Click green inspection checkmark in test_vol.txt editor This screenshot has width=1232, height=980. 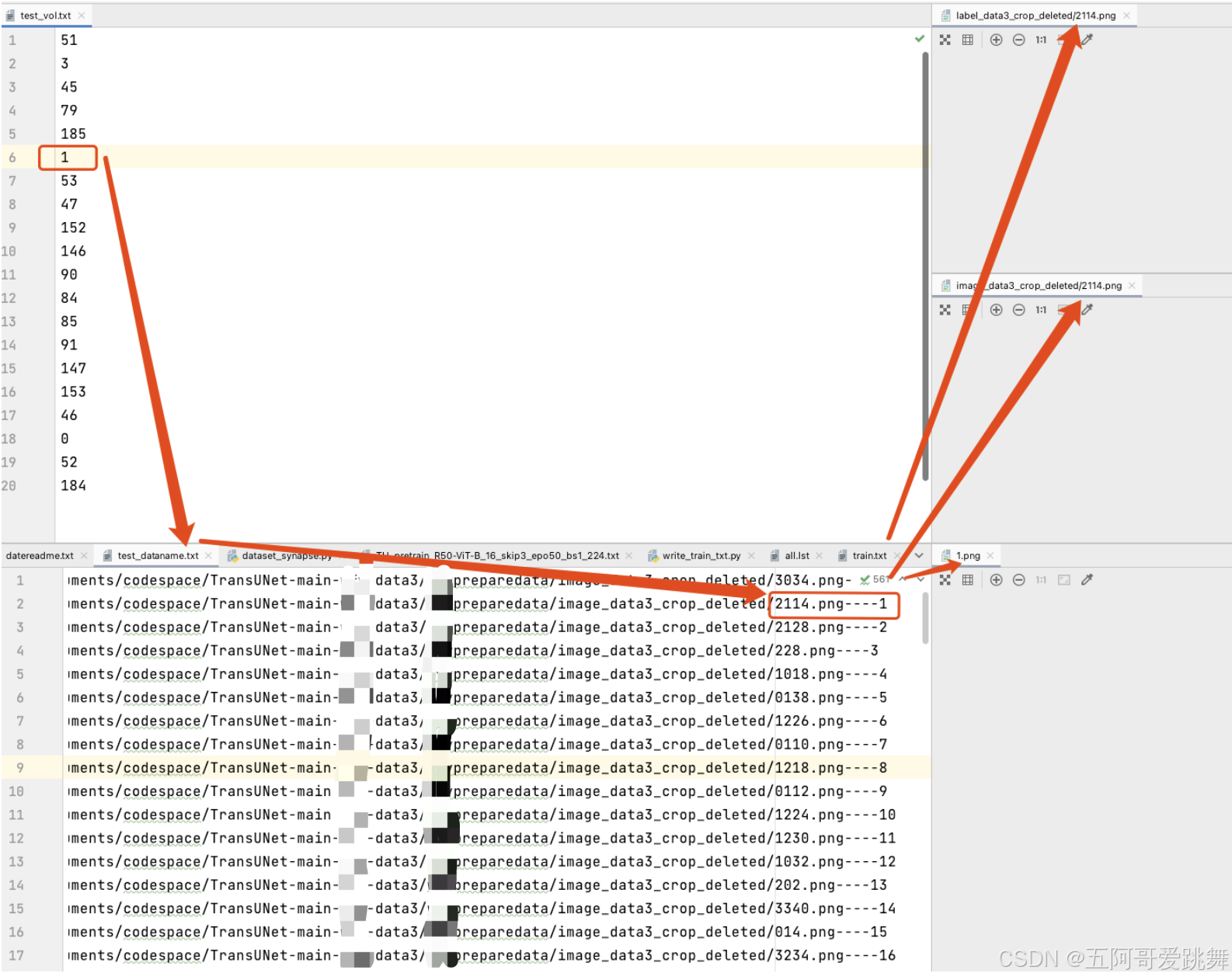pos(920,39)
